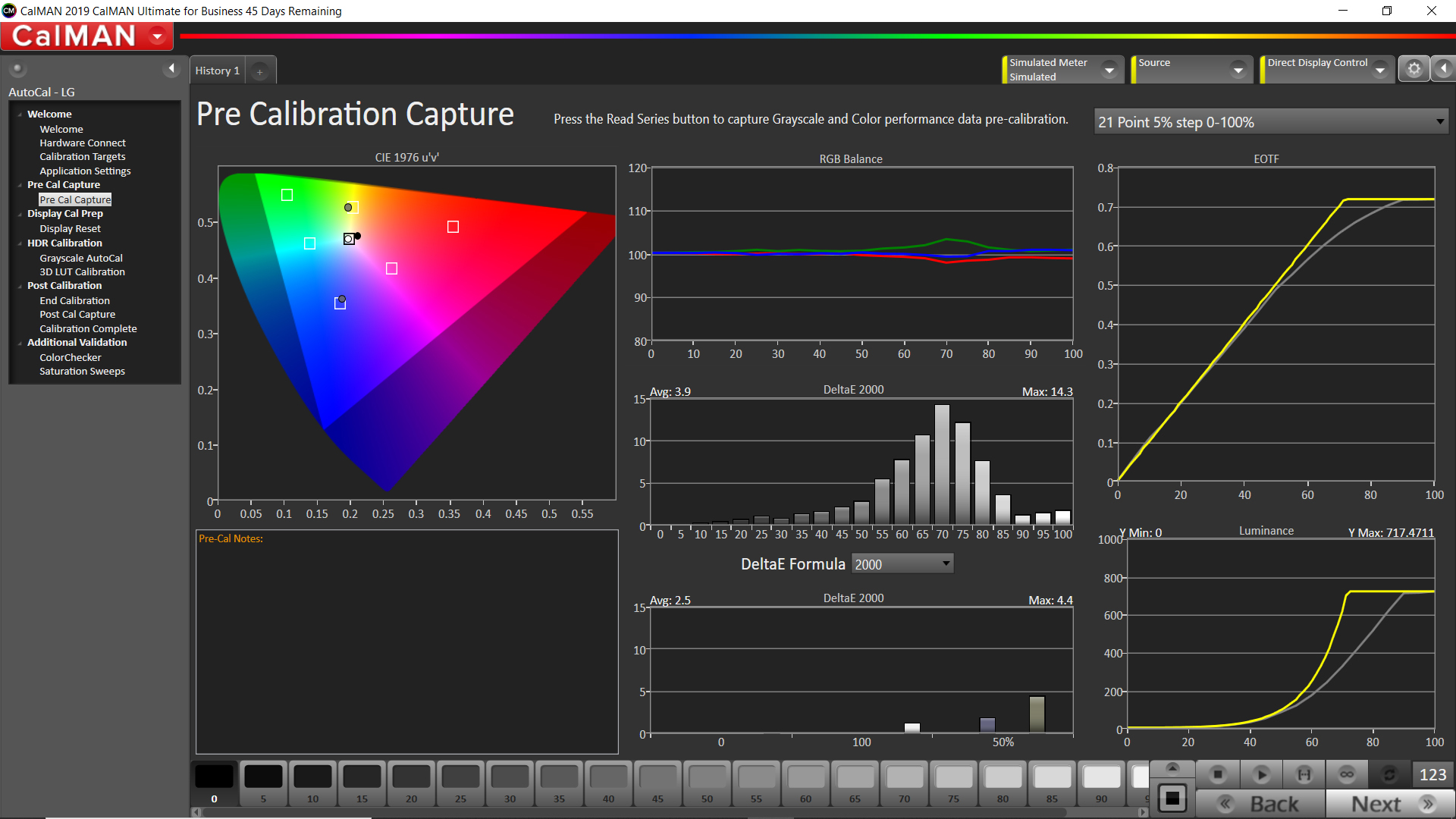Select the 65 percent grayscale swatch

855,782
